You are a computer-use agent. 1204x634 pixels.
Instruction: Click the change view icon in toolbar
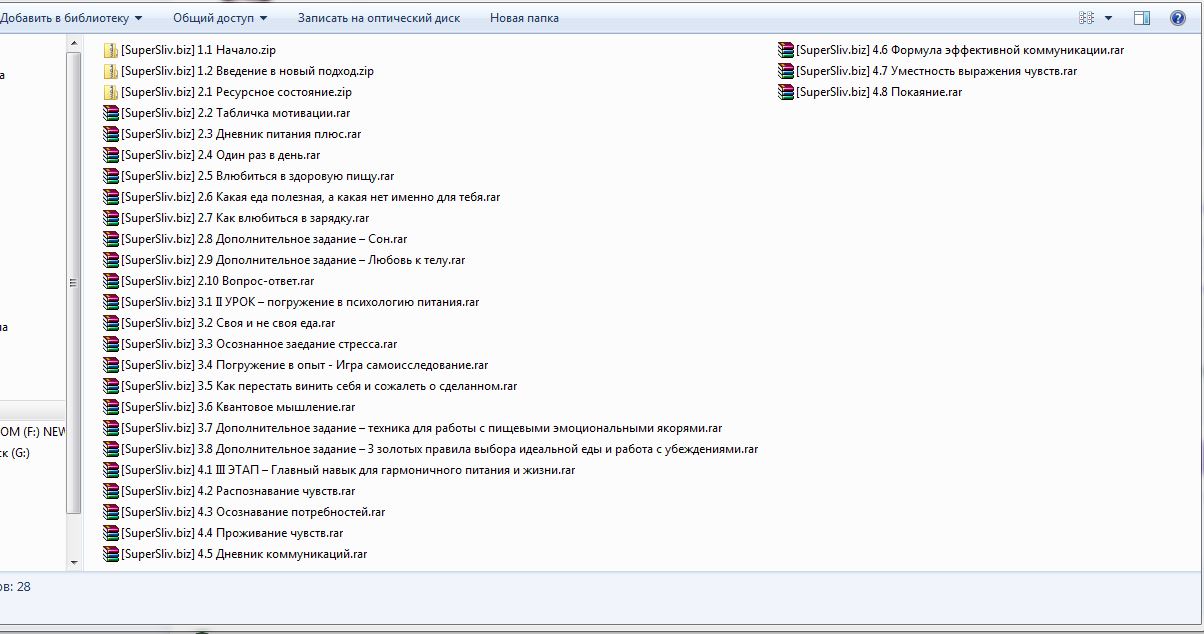tap(1087, 18)
